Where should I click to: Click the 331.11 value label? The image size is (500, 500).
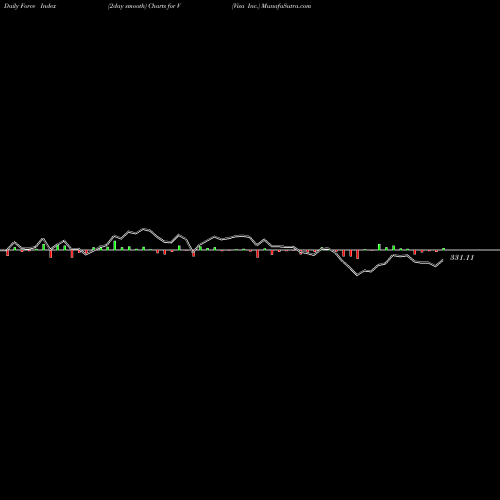coord(462,257)
